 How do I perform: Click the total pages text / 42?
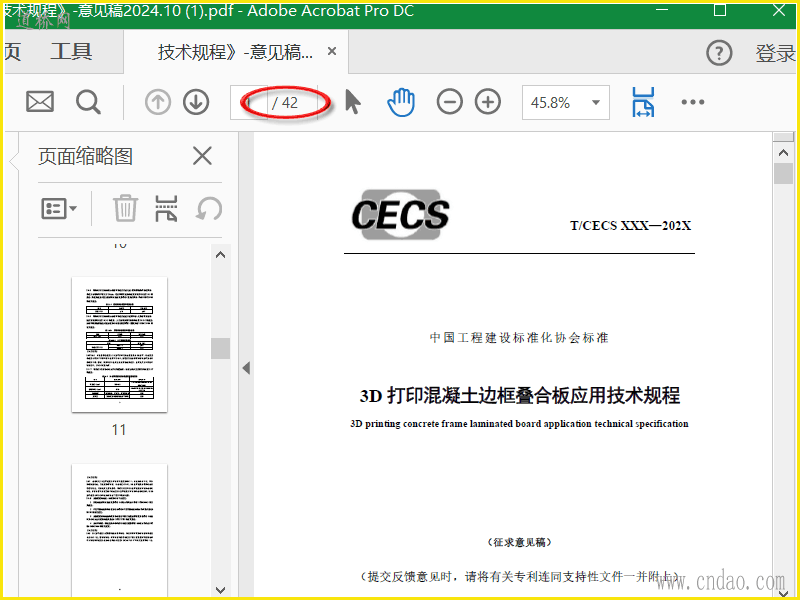[x=285, y=103]
